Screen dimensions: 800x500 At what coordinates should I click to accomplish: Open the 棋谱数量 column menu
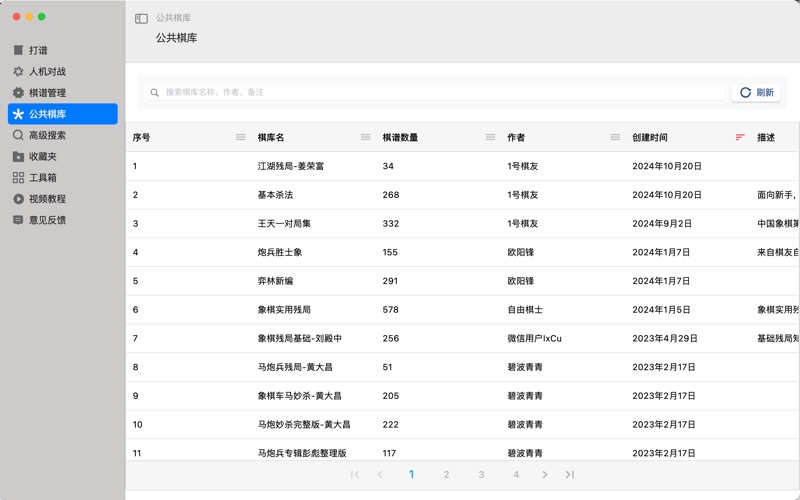click(x=490, y=137)
